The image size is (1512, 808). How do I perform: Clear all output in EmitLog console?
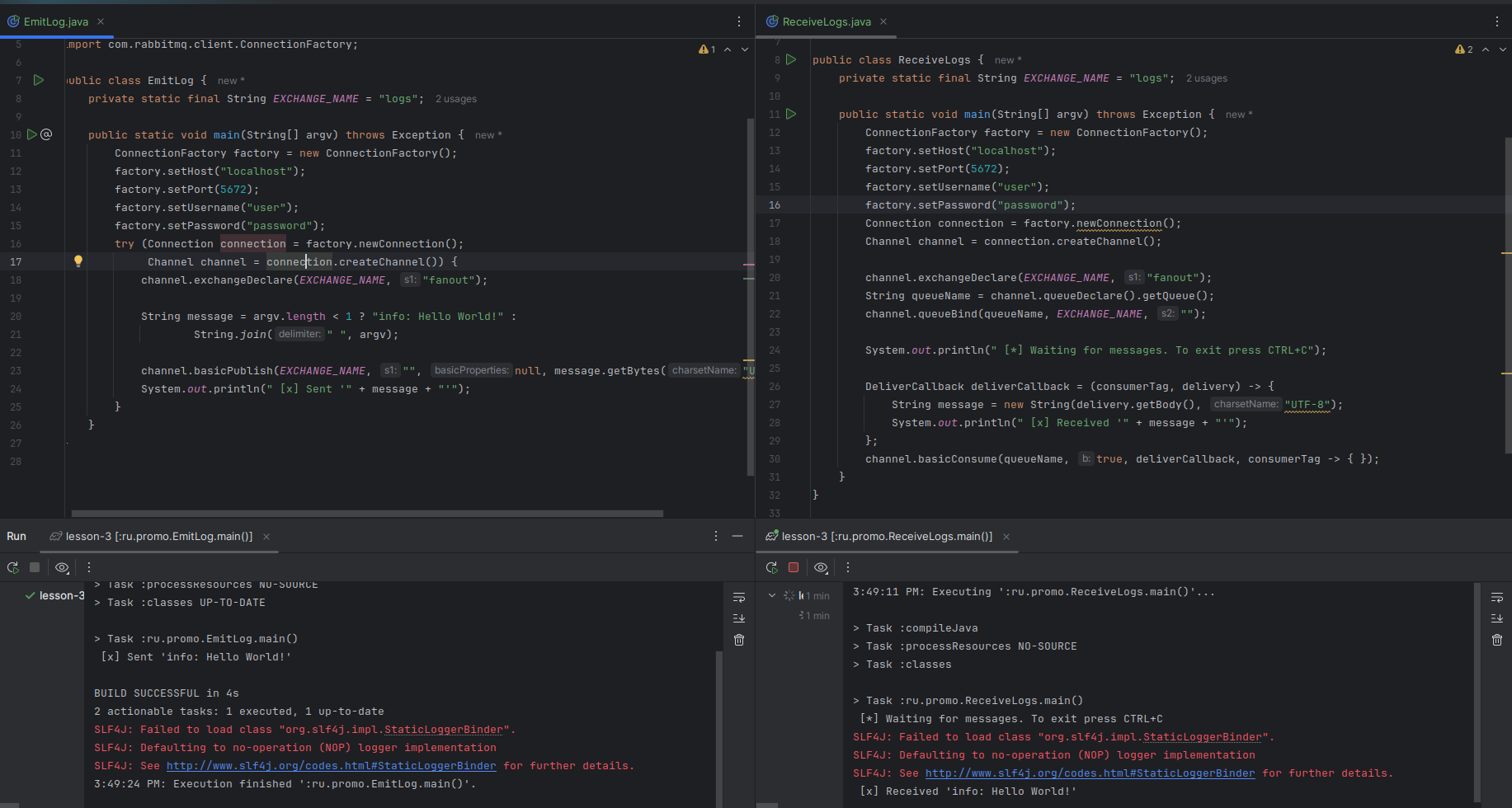(739, 640)
